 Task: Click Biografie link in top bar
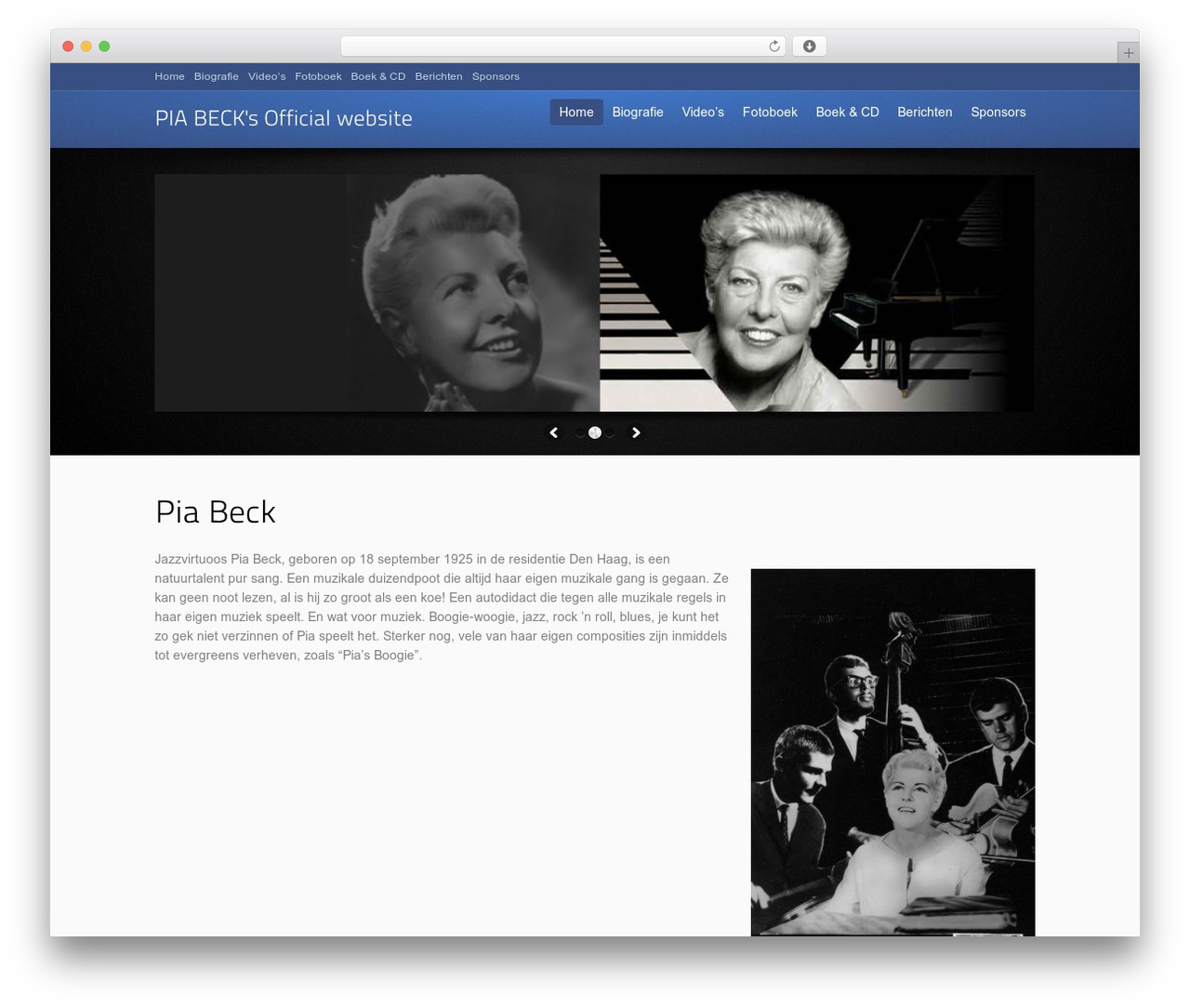coord(217,76)
